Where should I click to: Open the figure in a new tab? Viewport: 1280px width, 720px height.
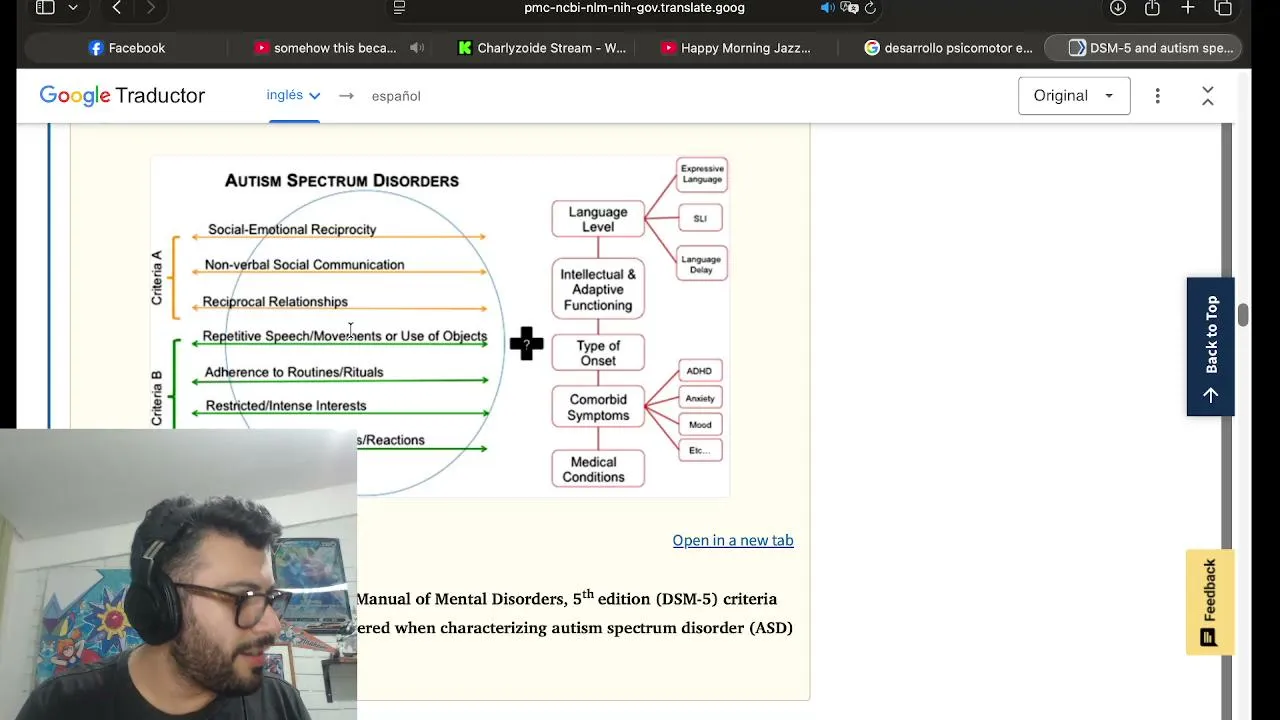733,540
